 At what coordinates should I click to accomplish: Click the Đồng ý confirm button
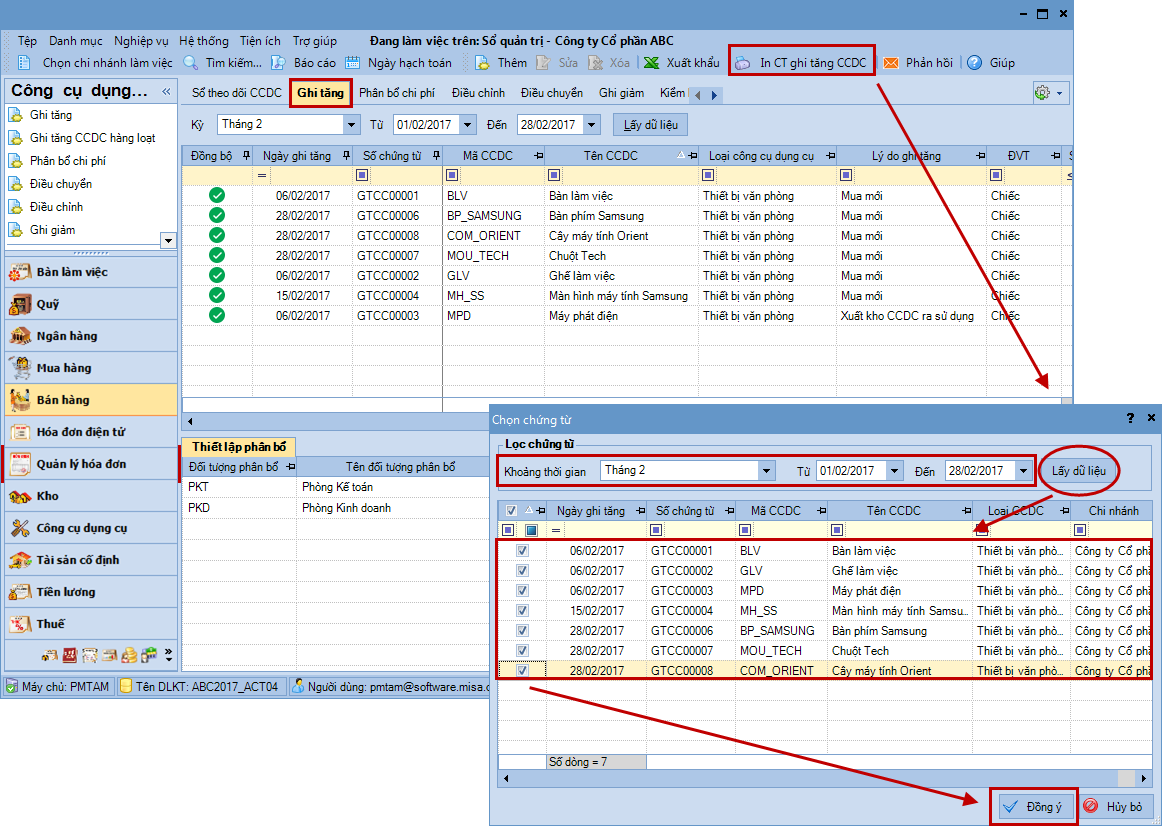[1034, 807]
